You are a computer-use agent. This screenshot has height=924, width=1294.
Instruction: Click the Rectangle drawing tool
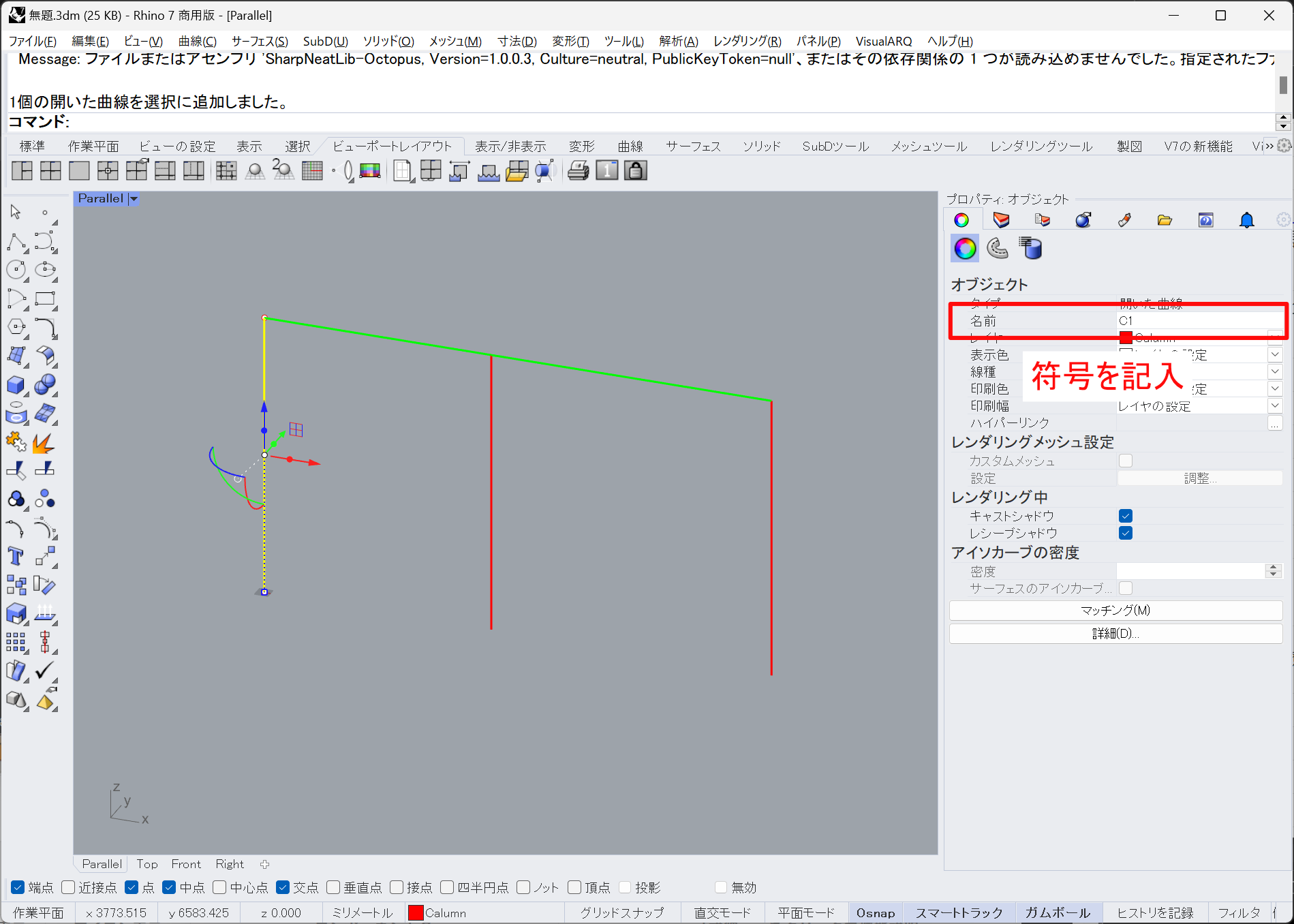(x=45, y=299)
